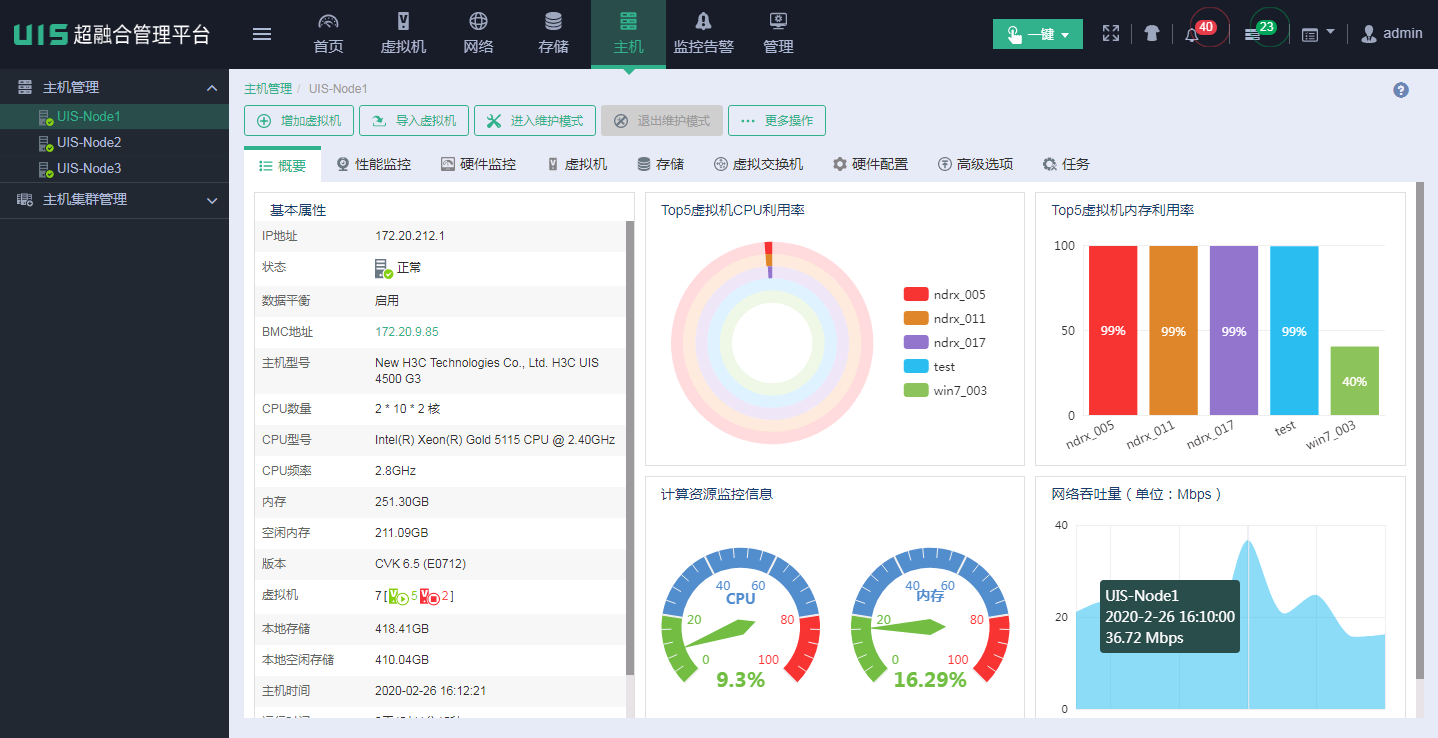Click the 主机集群管理 cluster icon
Image resolution: width=1438 pixels, height=738 pixels.
coord(25,200)
